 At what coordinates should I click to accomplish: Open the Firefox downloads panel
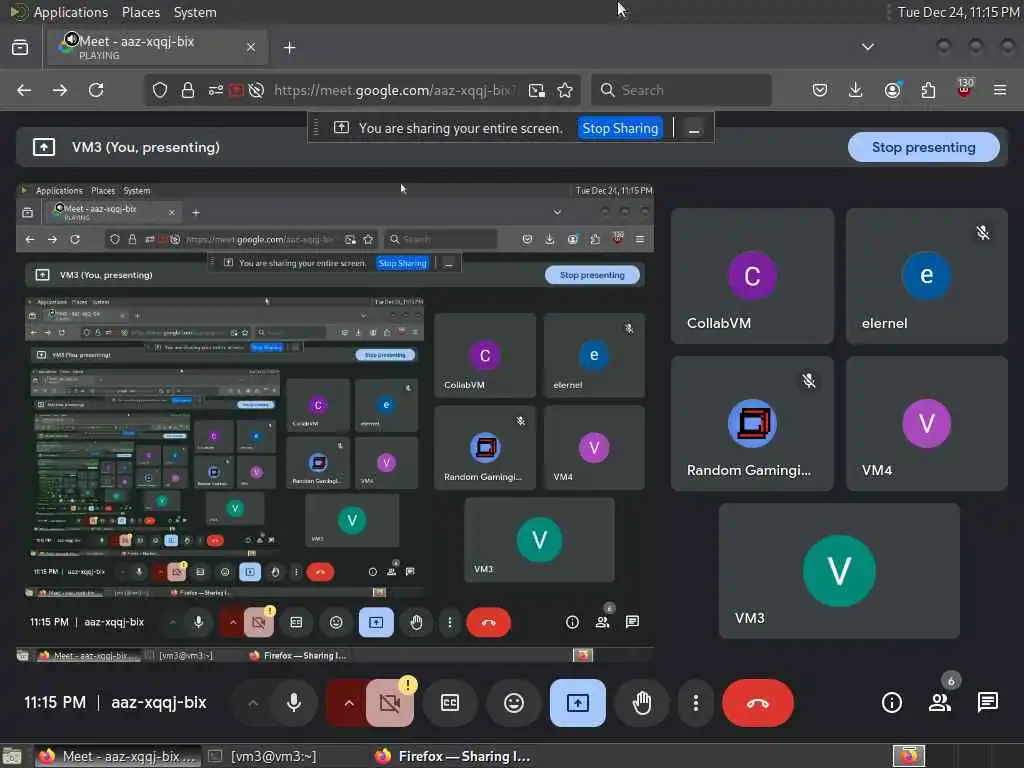(x=856, y=90)
